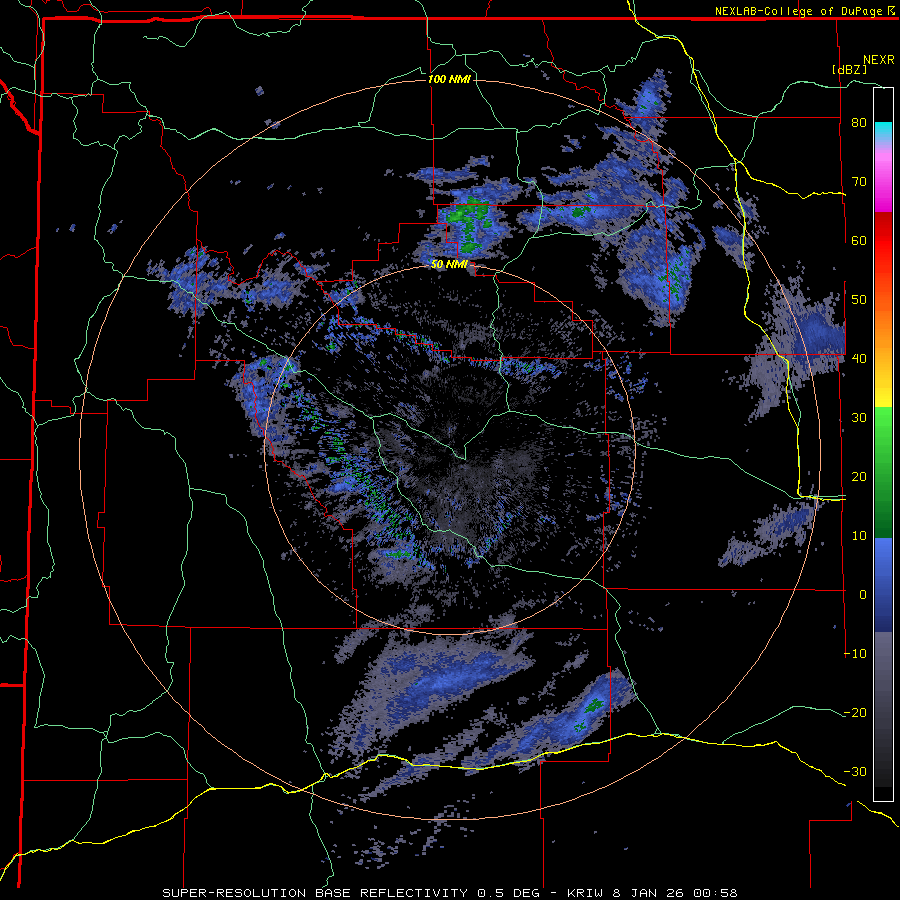
Task: Select the 0 value on the dBZ scale
Action: tap(863, 595)
